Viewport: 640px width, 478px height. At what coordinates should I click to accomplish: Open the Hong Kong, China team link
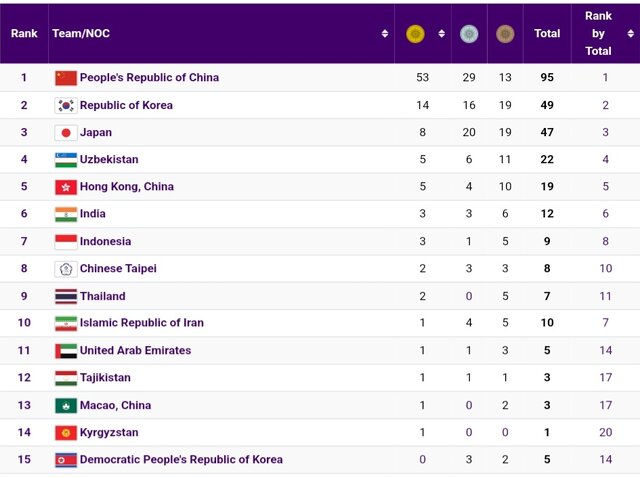[126, 187]
